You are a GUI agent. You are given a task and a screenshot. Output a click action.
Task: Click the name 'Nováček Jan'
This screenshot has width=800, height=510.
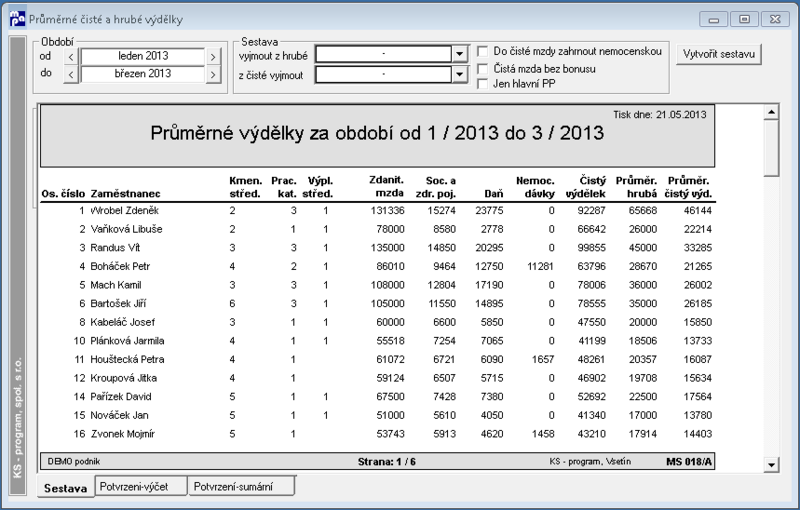[x=119, y=415]
